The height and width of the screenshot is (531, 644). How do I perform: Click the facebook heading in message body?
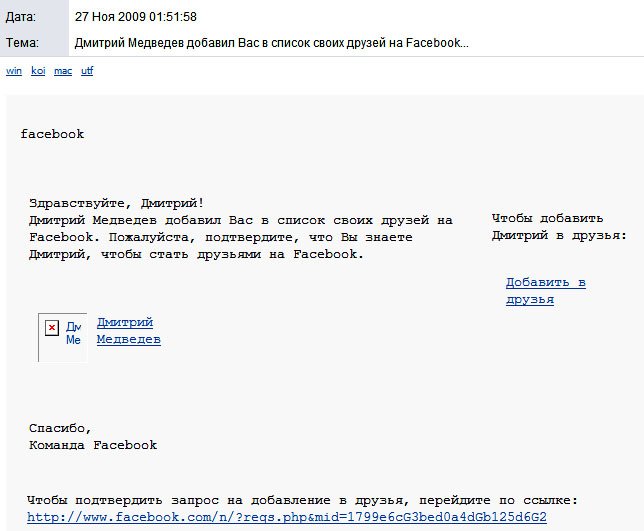(x=52, y=134)
